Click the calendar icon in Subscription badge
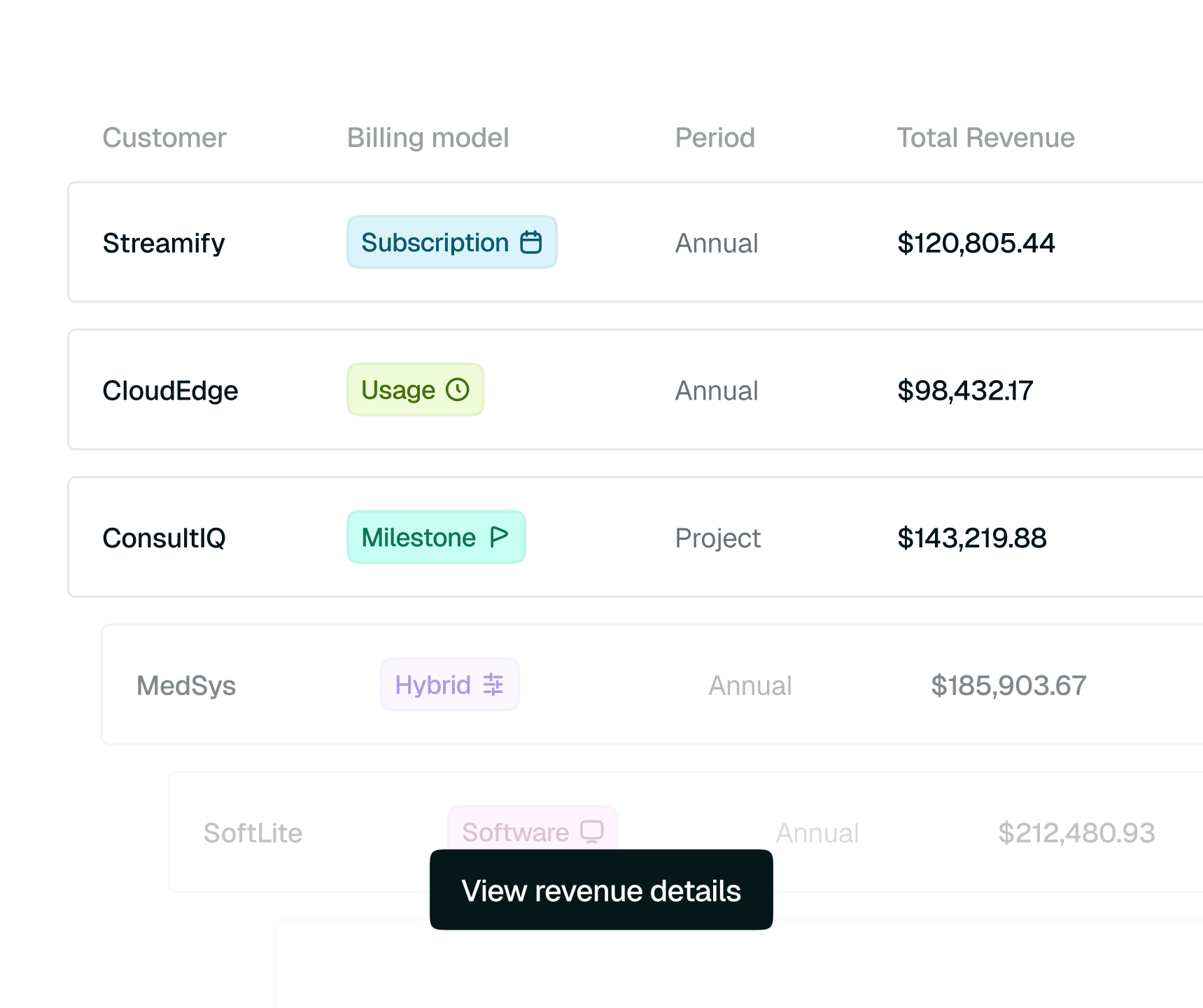 [531, 242]
